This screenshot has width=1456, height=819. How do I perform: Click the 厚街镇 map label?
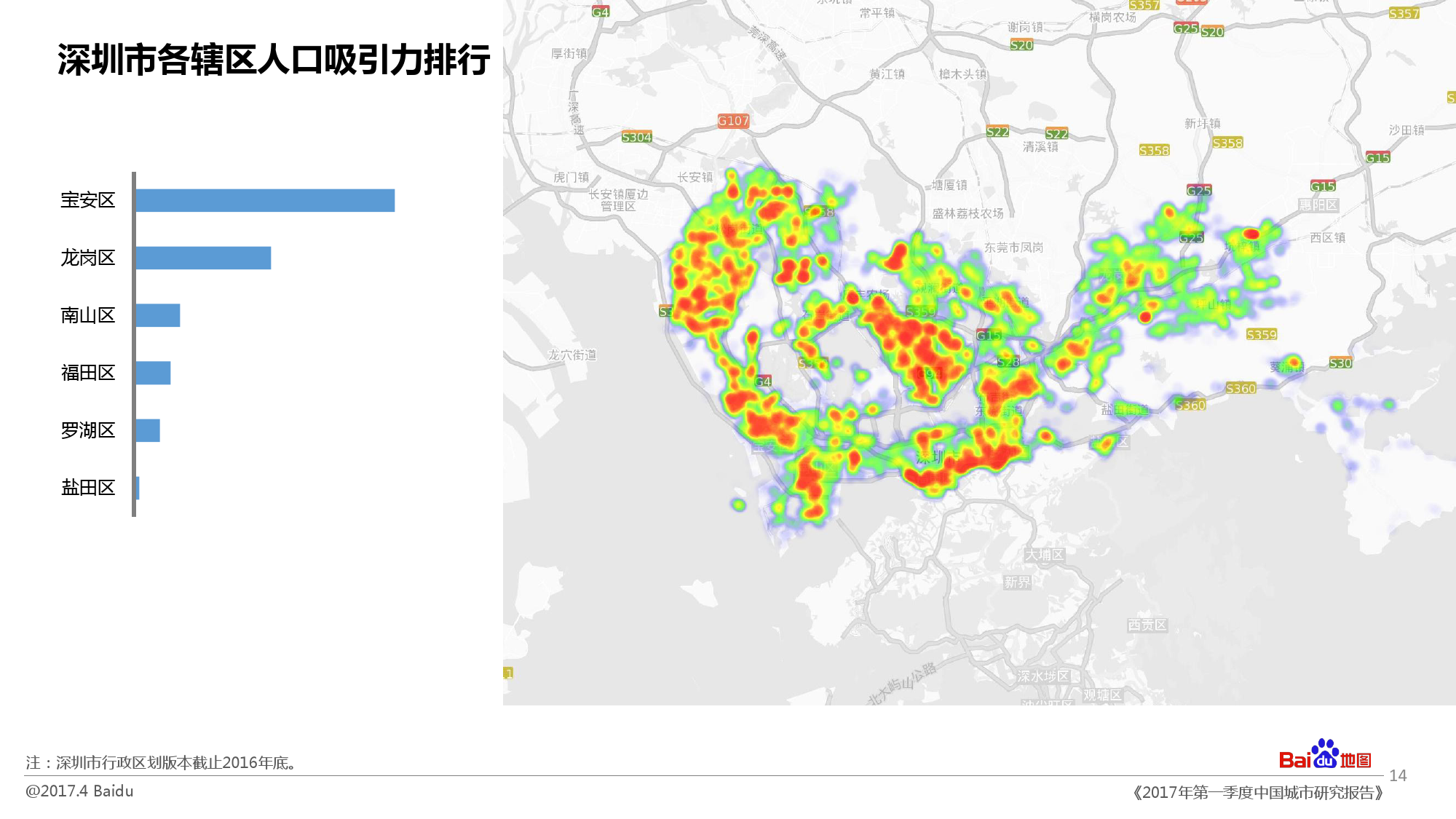[x=569, y=53]
